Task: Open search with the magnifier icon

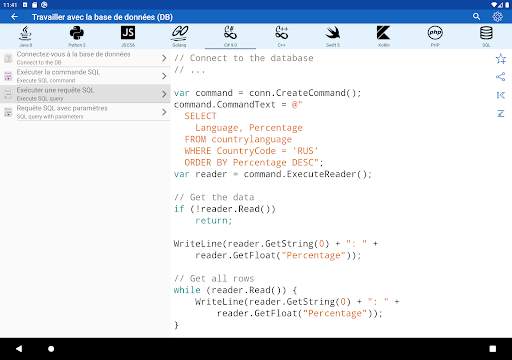Action: point(476,16)
